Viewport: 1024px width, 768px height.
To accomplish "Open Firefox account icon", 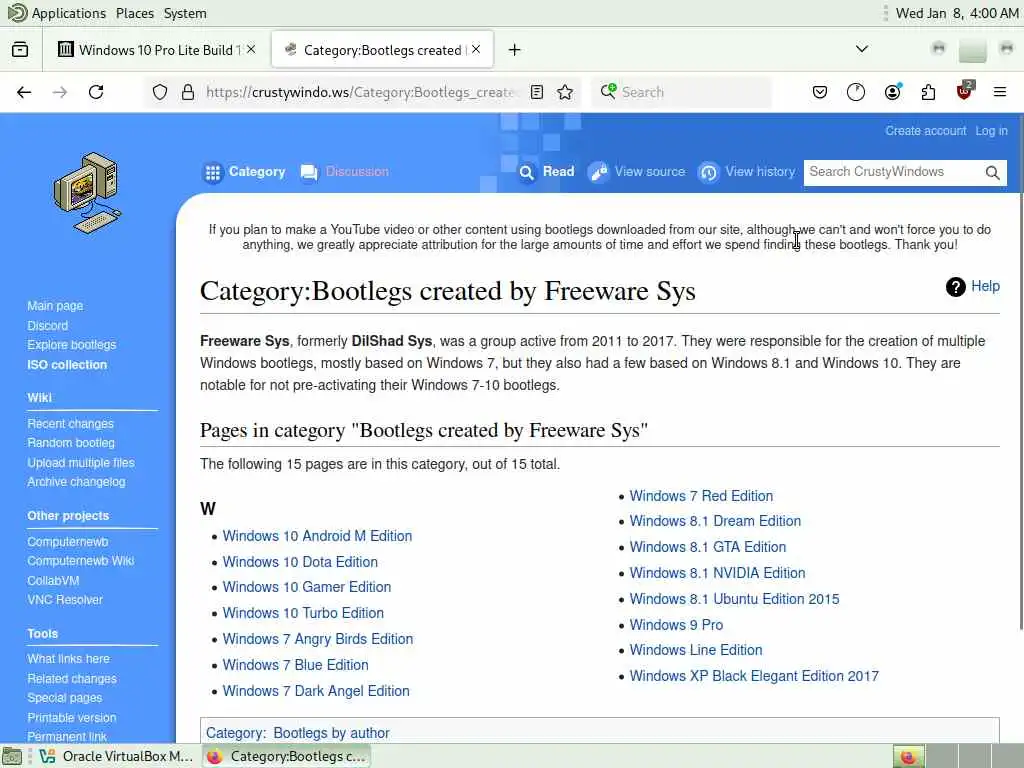I will tap(893, 92).
